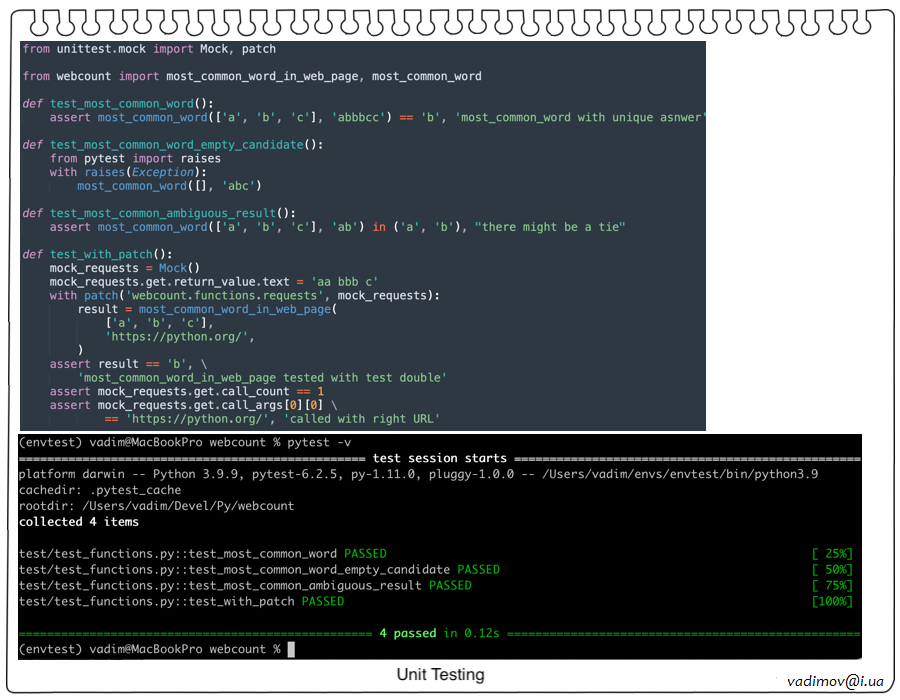This screenshot has height=700, width=900.
Task: Click '4 passed in 0.12s' summary
Action: tap(440, 633)
